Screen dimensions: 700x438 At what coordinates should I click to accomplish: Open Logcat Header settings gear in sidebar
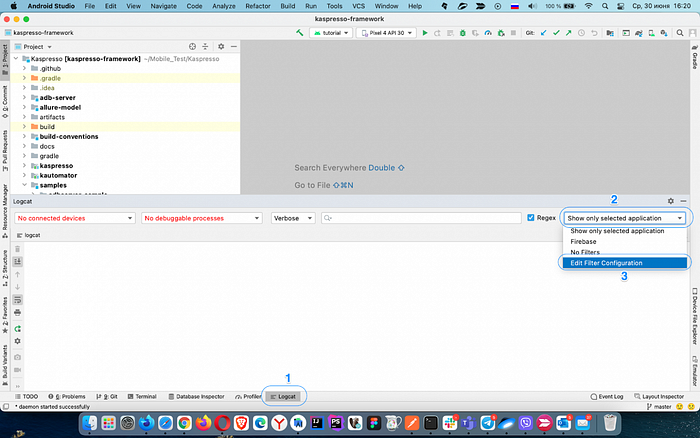(x=17, y=341)
